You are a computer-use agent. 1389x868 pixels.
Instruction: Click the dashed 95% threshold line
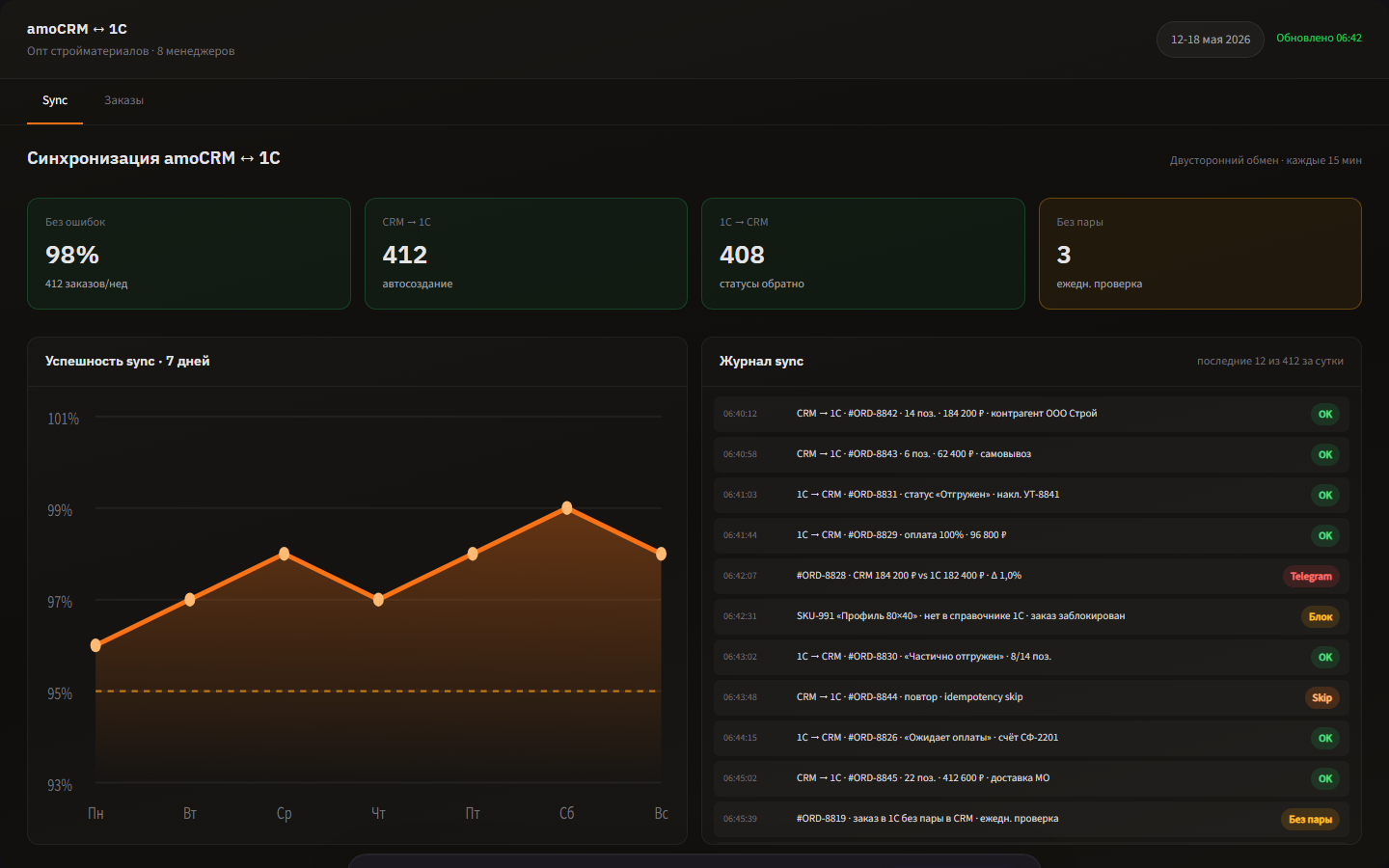[x=378, y=692]
